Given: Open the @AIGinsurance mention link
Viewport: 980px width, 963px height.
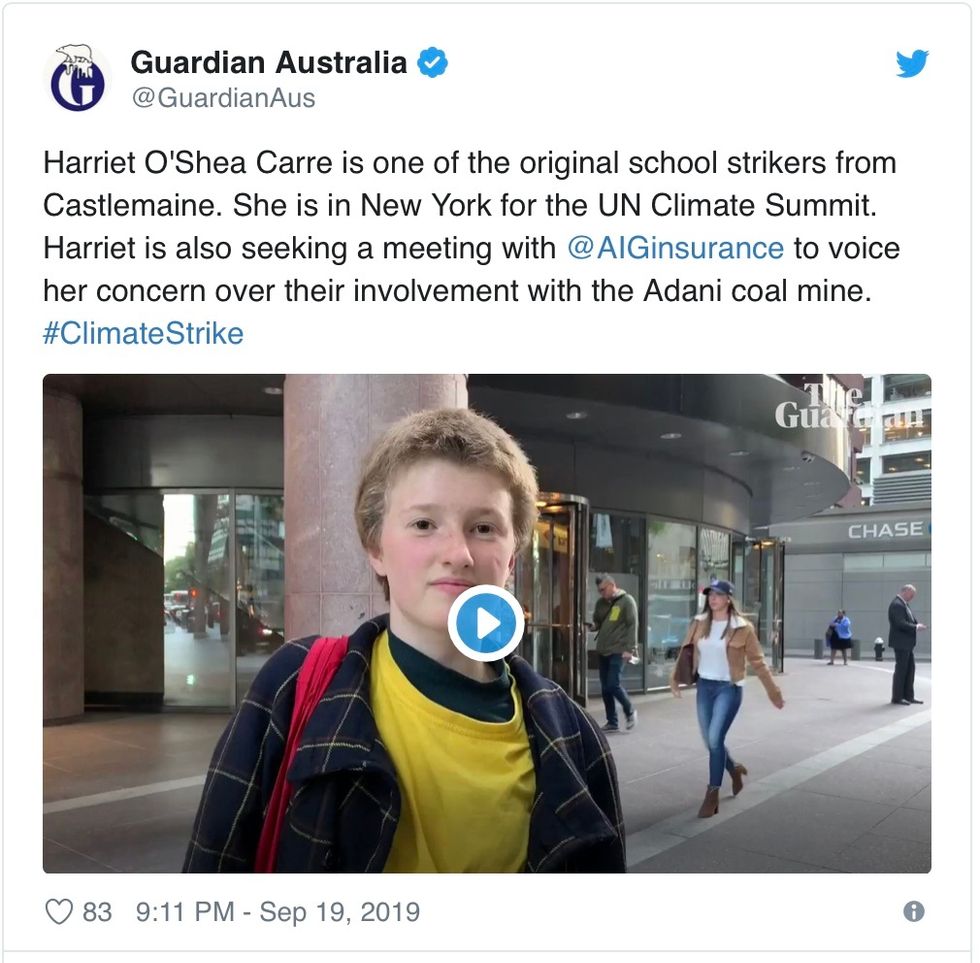Looking at the screenshot, I should [675, 248].
